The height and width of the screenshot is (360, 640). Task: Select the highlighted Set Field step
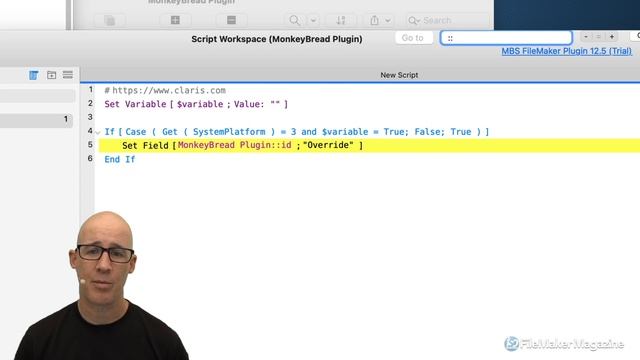369,145
